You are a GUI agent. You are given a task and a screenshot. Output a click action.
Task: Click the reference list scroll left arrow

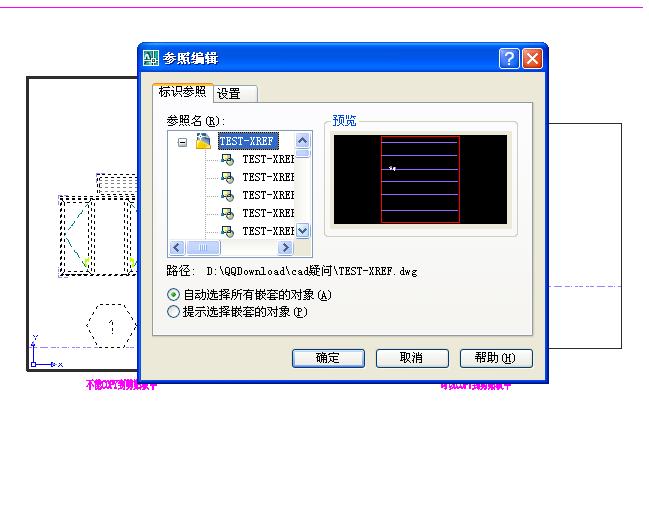pos(177,248)
